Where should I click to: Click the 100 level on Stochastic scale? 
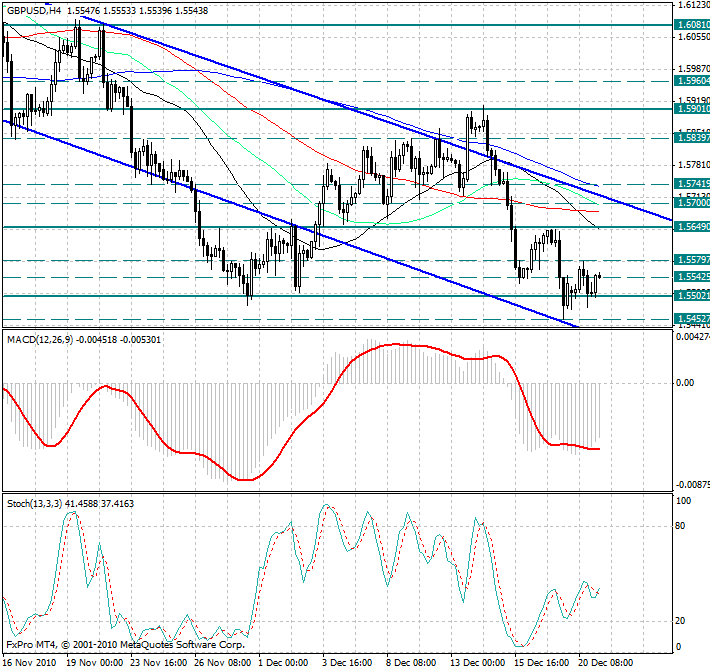pyautogui.click(x=683, y=501)
